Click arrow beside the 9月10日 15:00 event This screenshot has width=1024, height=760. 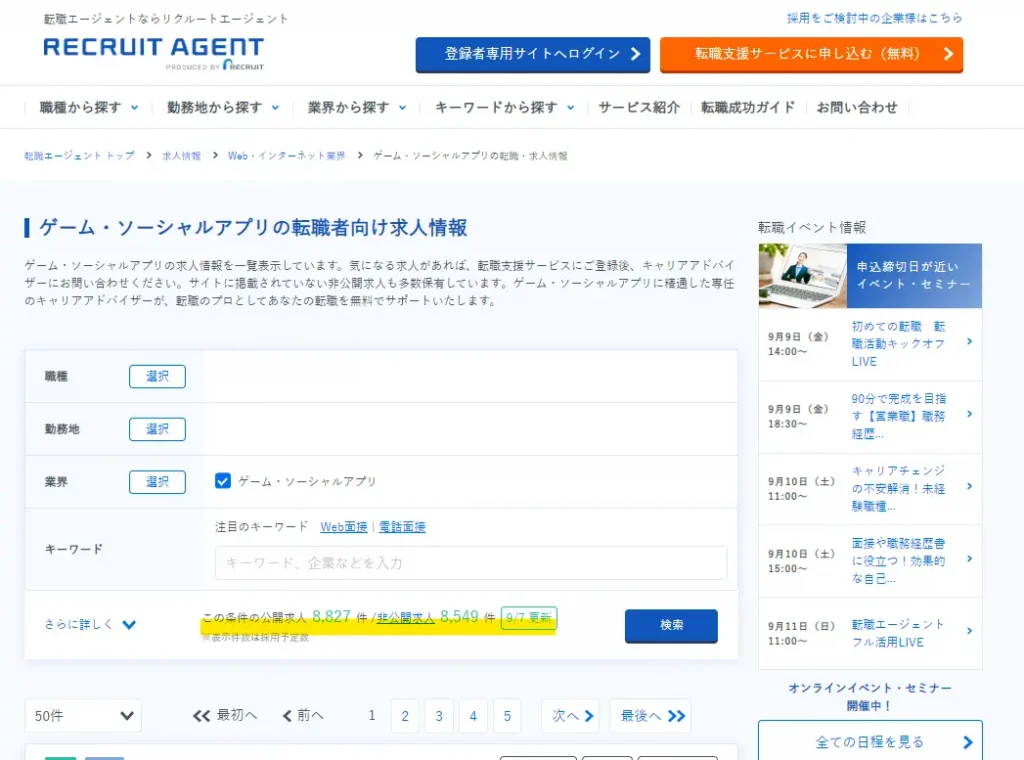969,559
